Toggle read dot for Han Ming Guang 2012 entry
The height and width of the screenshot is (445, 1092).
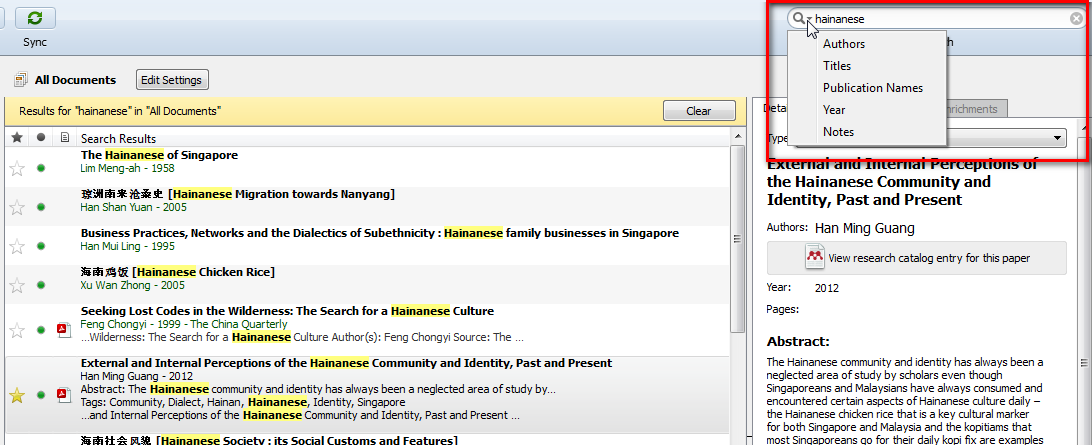pyautogui.click(x=41, y=396)
